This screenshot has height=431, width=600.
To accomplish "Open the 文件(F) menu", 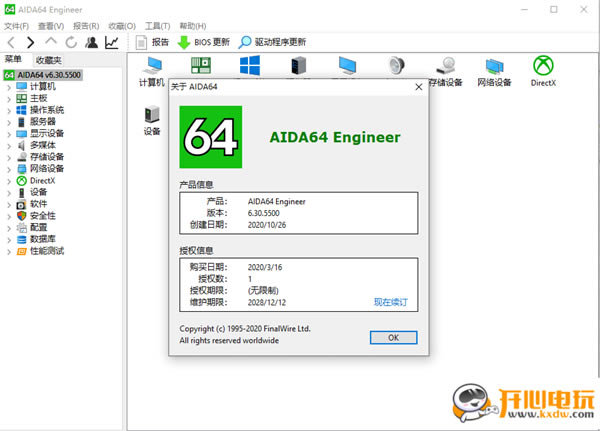I will pos(16,26).
